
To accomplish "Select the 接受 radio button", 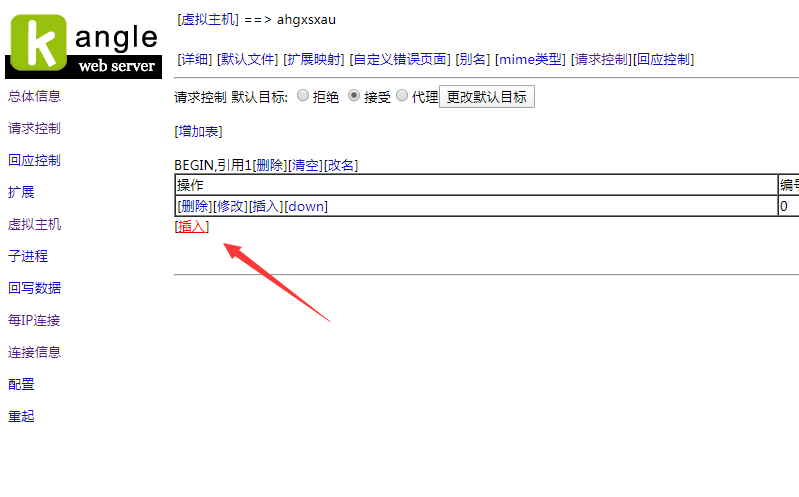I will coord(354,97).
